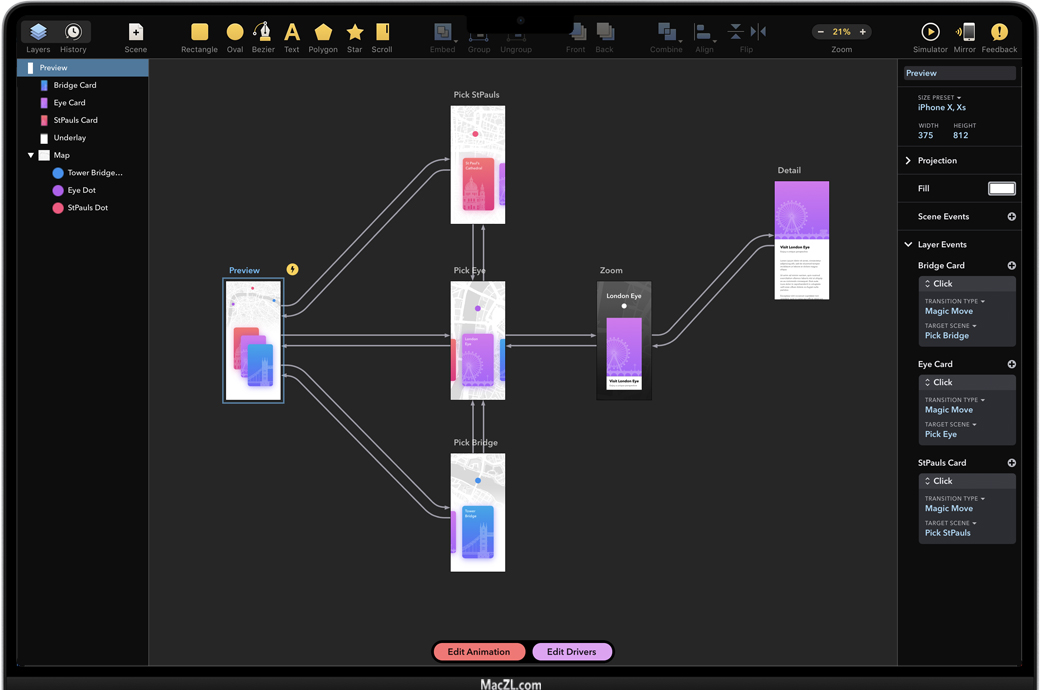Expand the Projection section

point(908,160)
